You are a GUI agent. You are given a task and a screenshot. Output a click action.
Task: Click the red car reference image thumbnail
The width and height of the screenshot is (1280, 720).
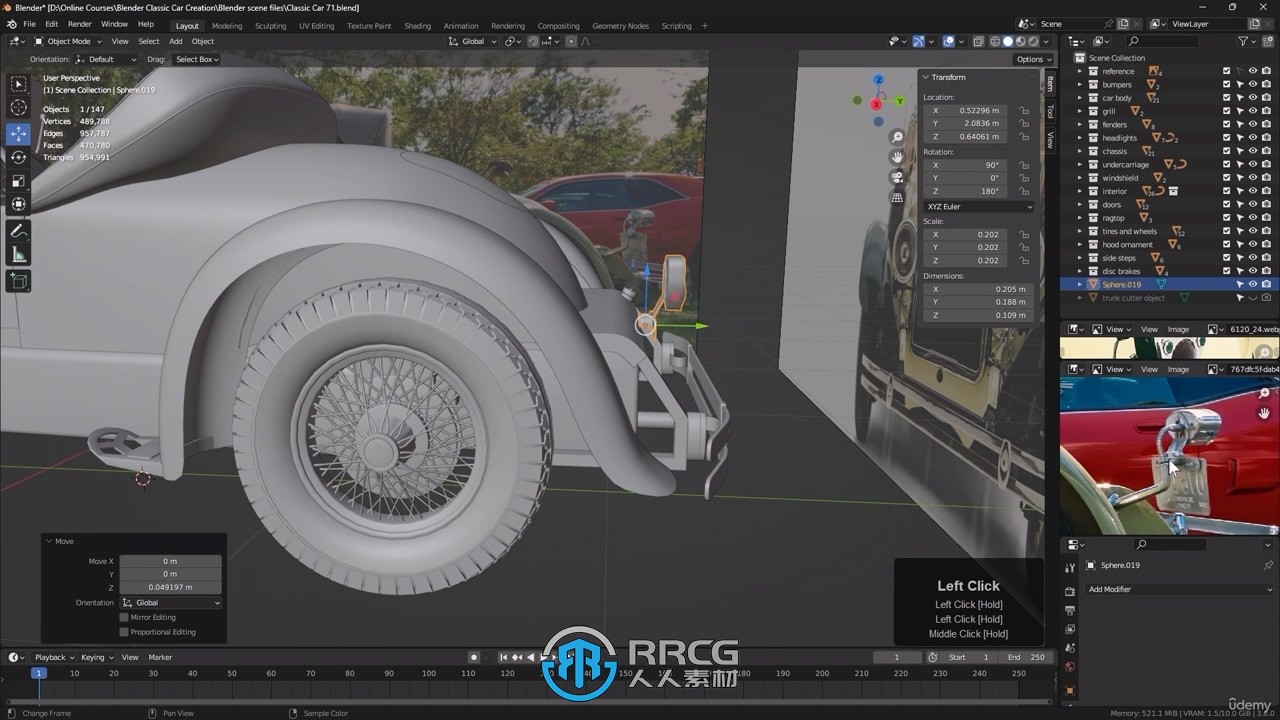pyautogui.click(x=1169, y=456)
